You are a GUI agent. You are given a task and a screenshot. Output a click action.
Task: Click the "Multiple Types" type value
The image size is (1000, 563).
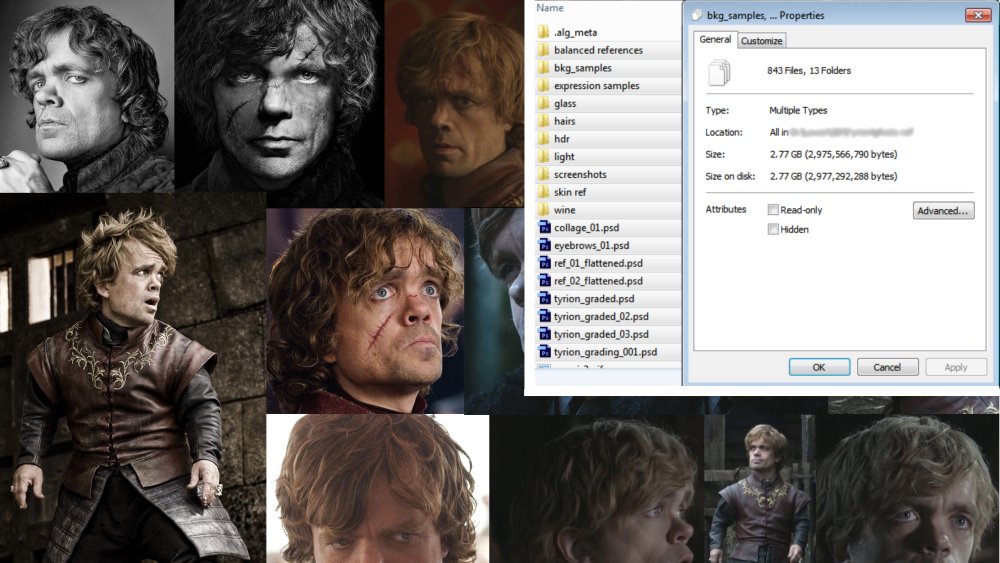[798, 110]
